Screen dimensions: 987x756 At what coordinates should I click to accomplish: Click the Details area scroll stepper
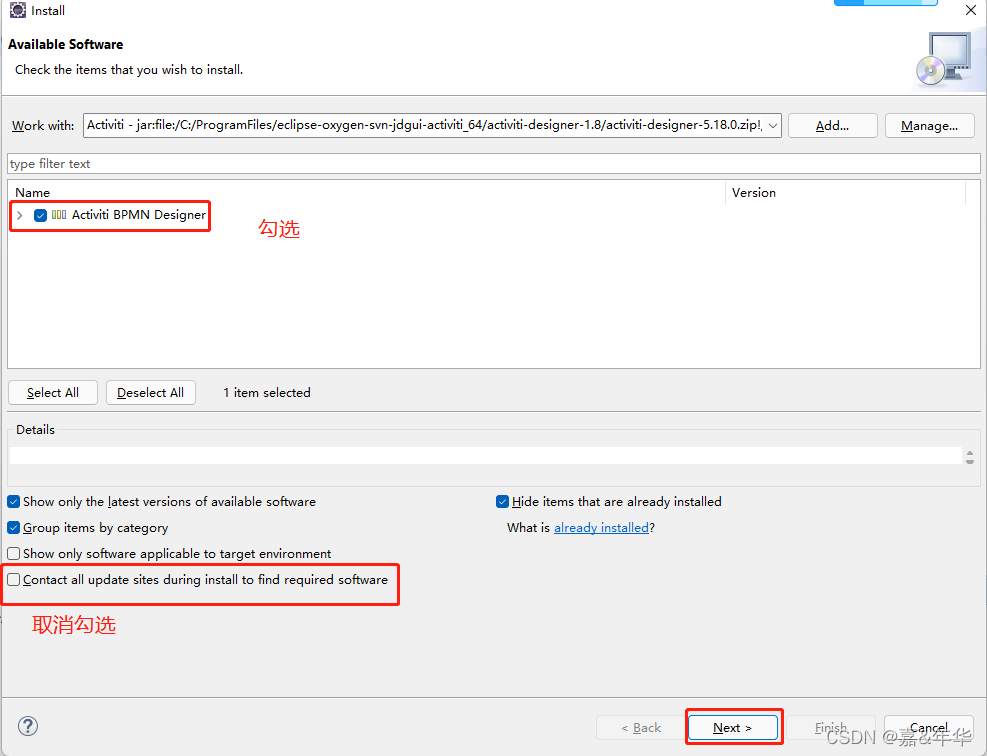point(969,456)
